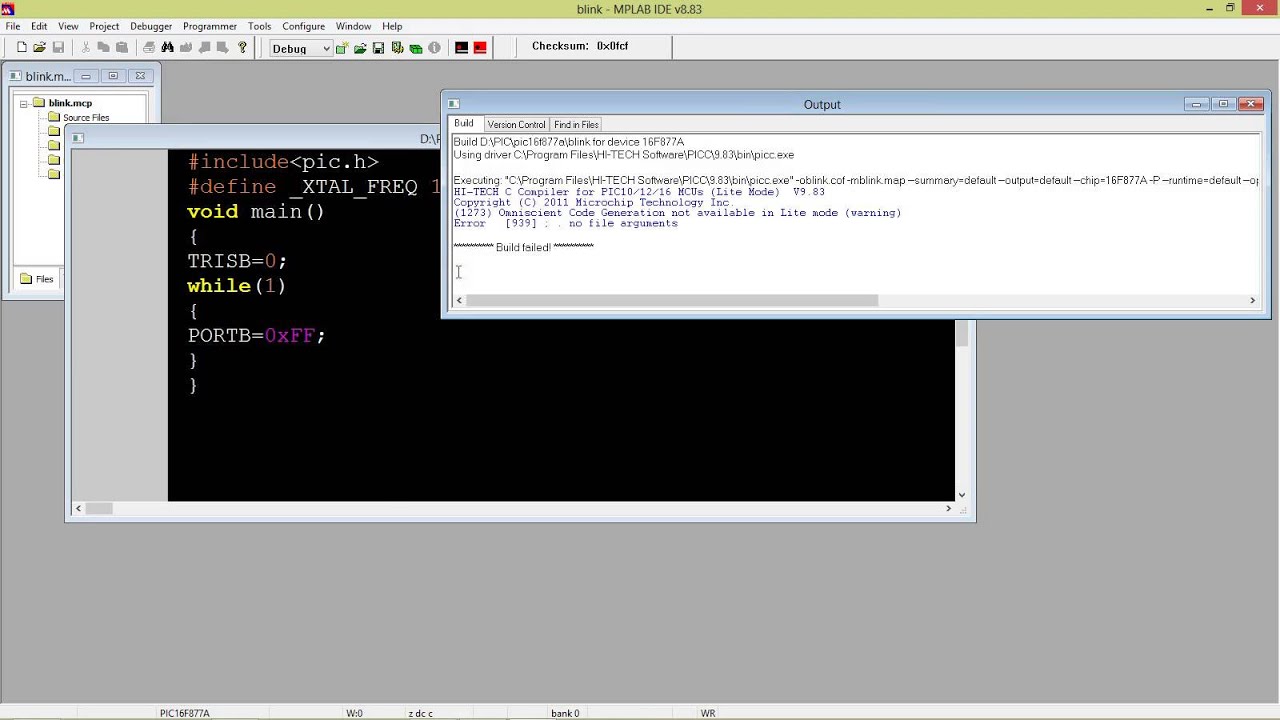
Task: Open the Debugger menu
Action: pyautogui.click(x=151, y=26)
